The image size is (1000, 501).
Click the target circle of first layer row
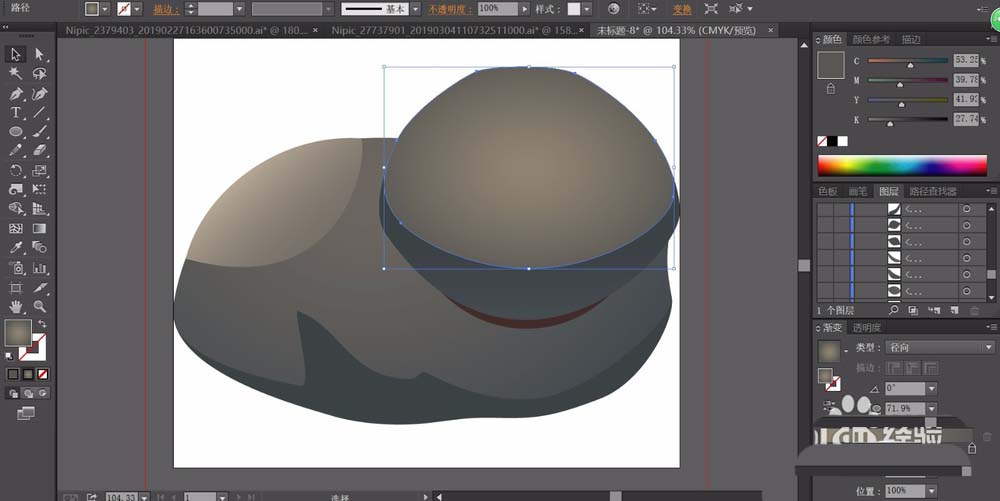click(966, 210)
